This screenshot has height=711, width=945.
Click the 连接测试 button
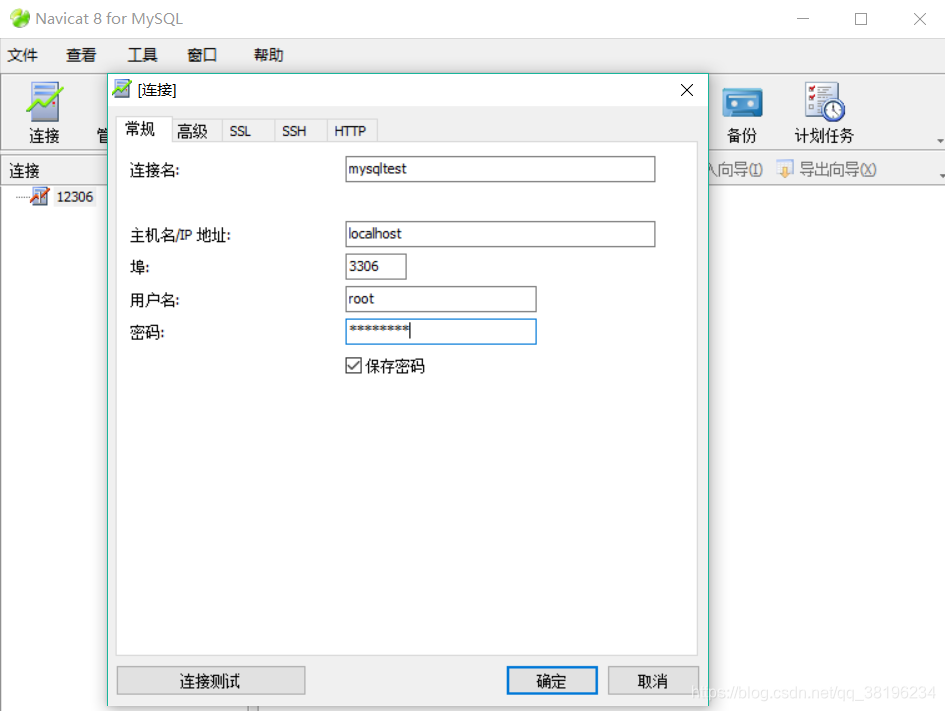[211, 680]
